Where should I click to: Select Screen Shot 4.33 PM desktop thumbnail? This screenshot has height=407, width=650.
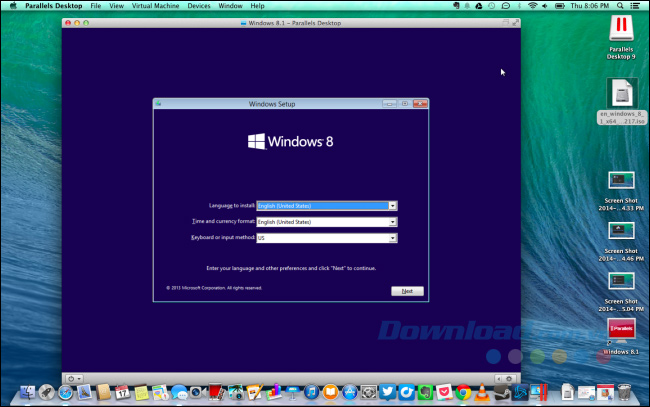[621, 181]
